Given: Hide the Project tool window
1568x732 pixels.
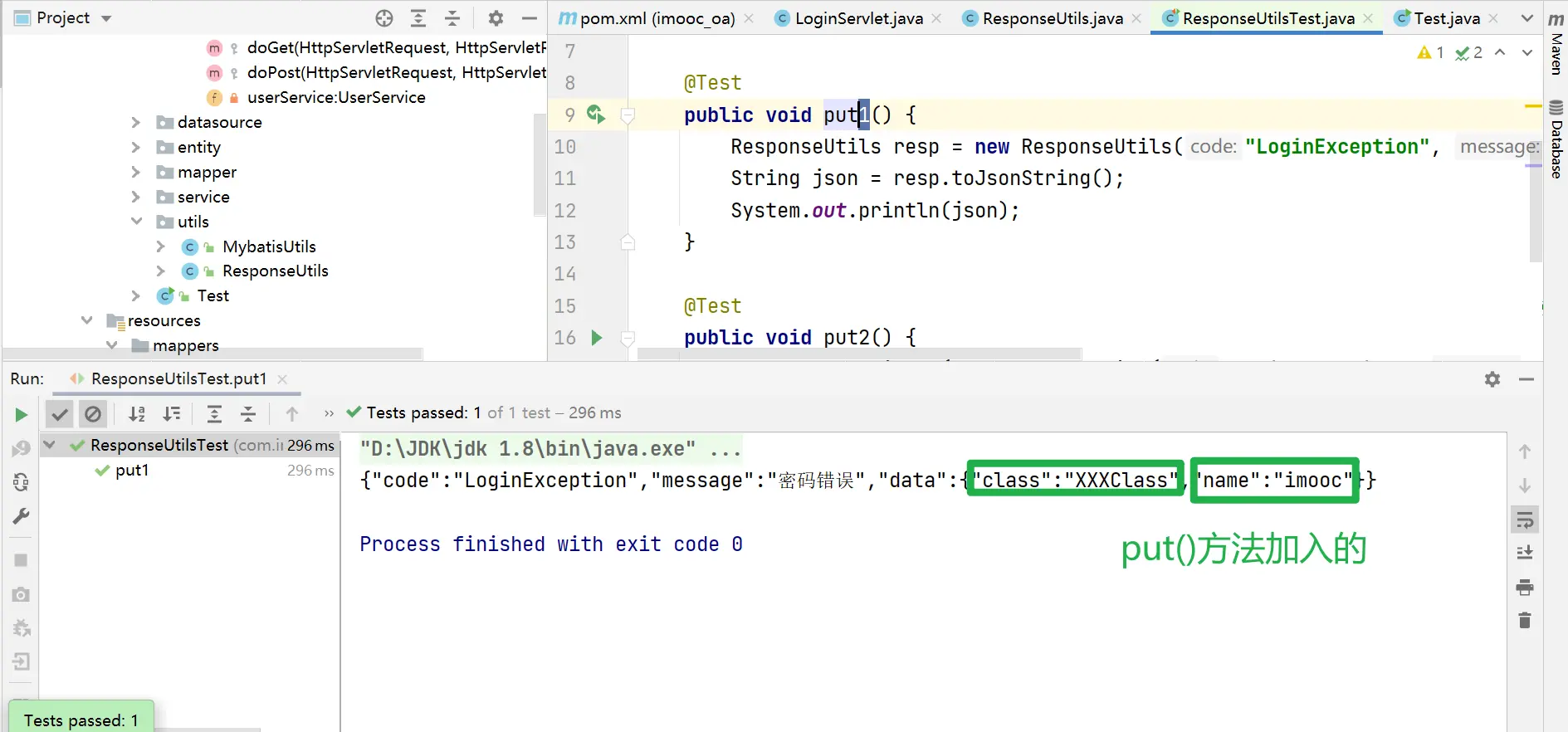Looking at the screenshot, I should click(530, 18).
